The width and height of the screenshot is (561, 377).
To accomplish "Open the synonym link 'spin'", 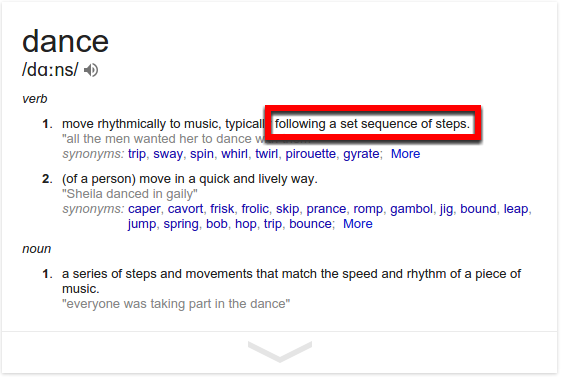I will (x=202, y=154).
